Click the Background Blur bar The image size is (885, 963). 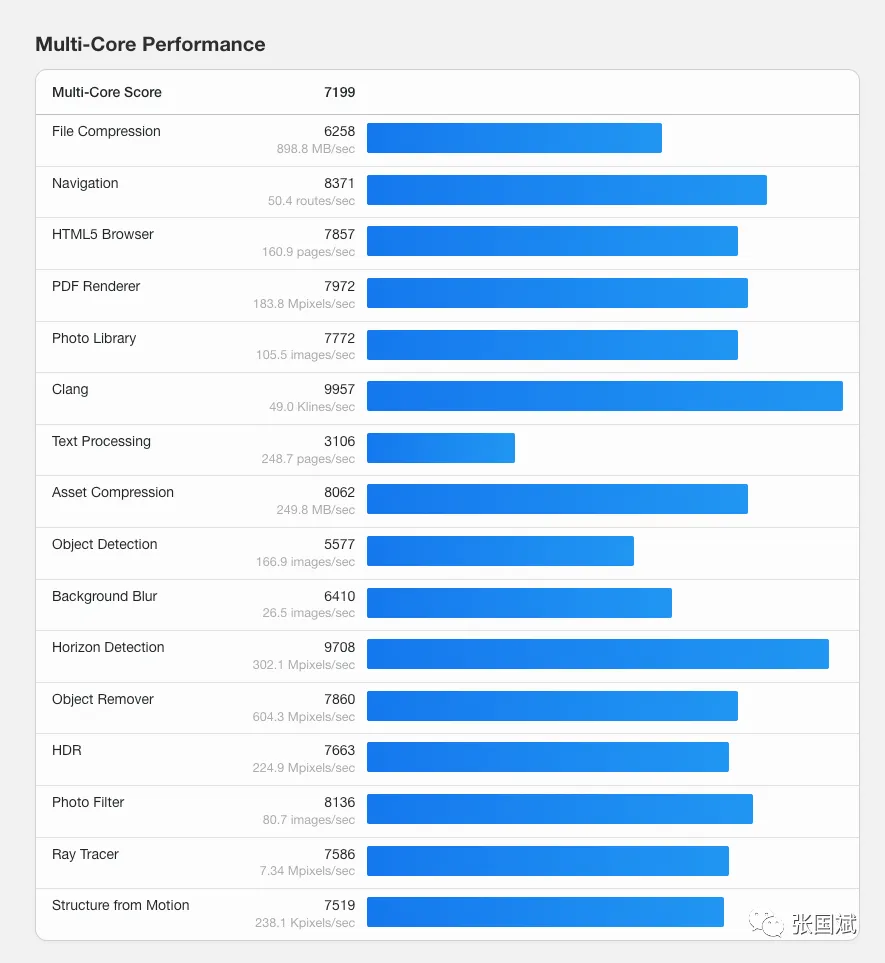click(519, 603)
